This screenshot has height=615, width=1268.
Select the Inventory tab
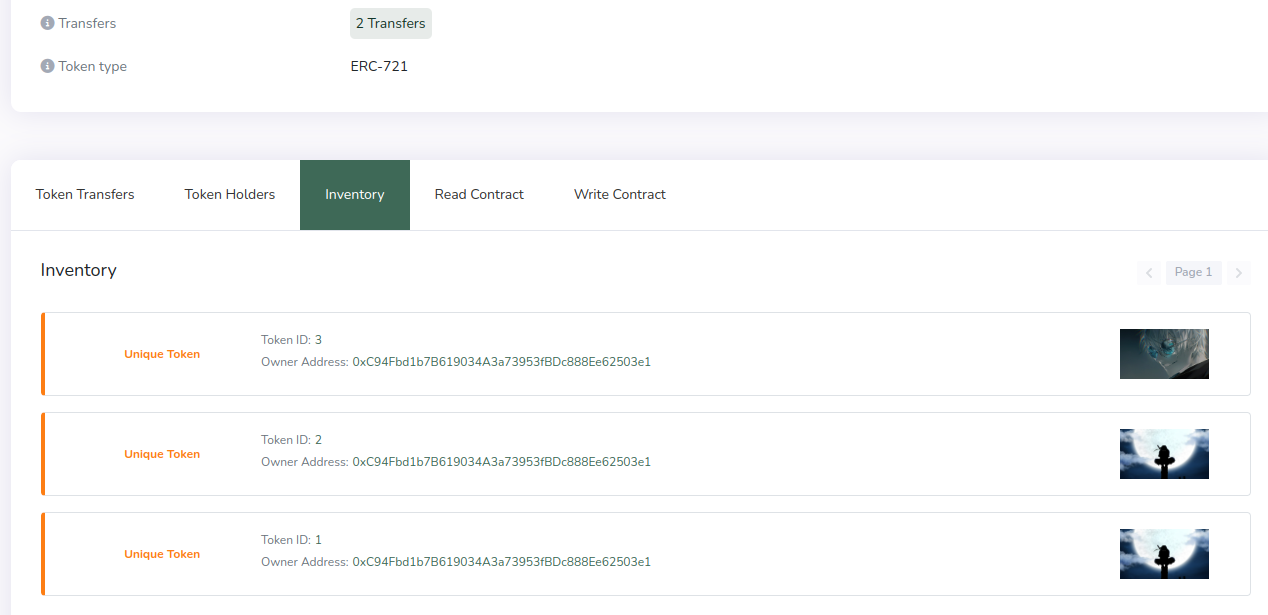click(354, 194)
